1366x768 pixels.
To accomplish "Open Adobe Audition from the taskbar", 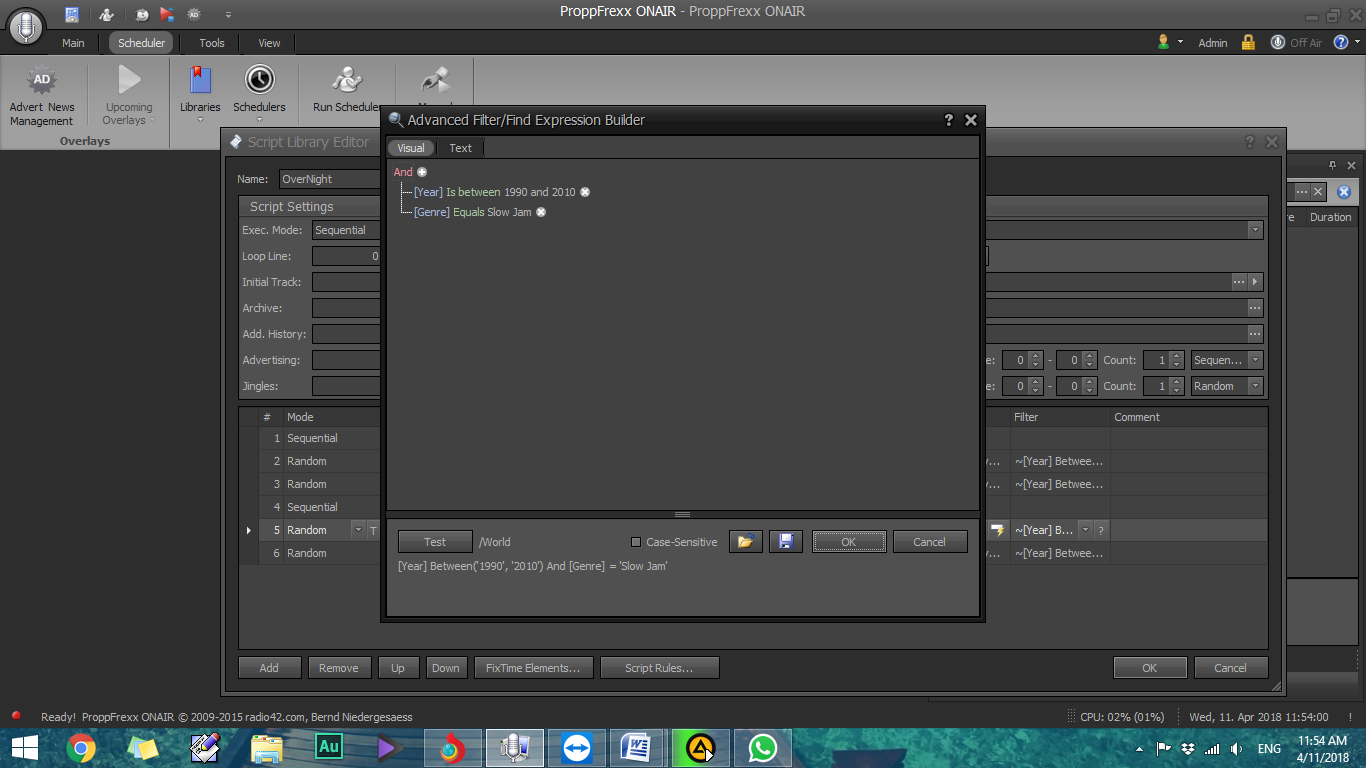I will coord(329,748).
